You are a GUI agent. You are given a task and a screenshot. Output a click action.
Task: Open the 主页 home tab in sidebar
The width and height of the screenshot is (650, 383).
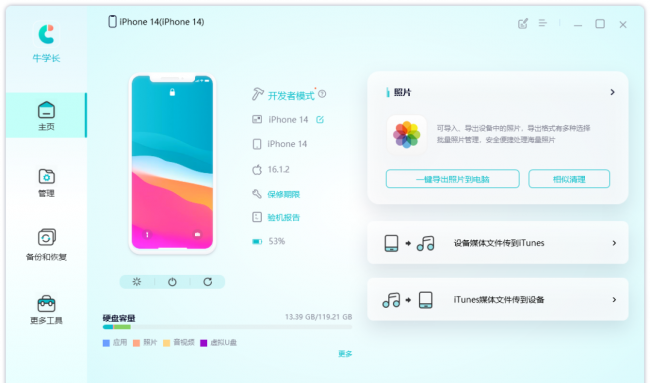click(46, 115)
